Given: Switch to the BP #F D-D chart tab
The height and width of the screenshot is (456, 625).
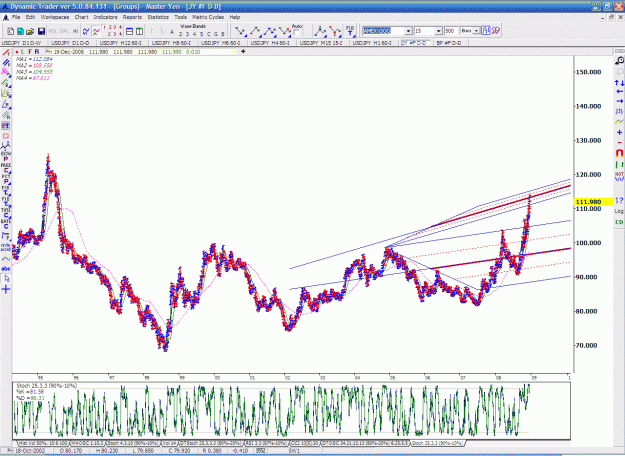Looking at the screenshot, I should [448, 43].
